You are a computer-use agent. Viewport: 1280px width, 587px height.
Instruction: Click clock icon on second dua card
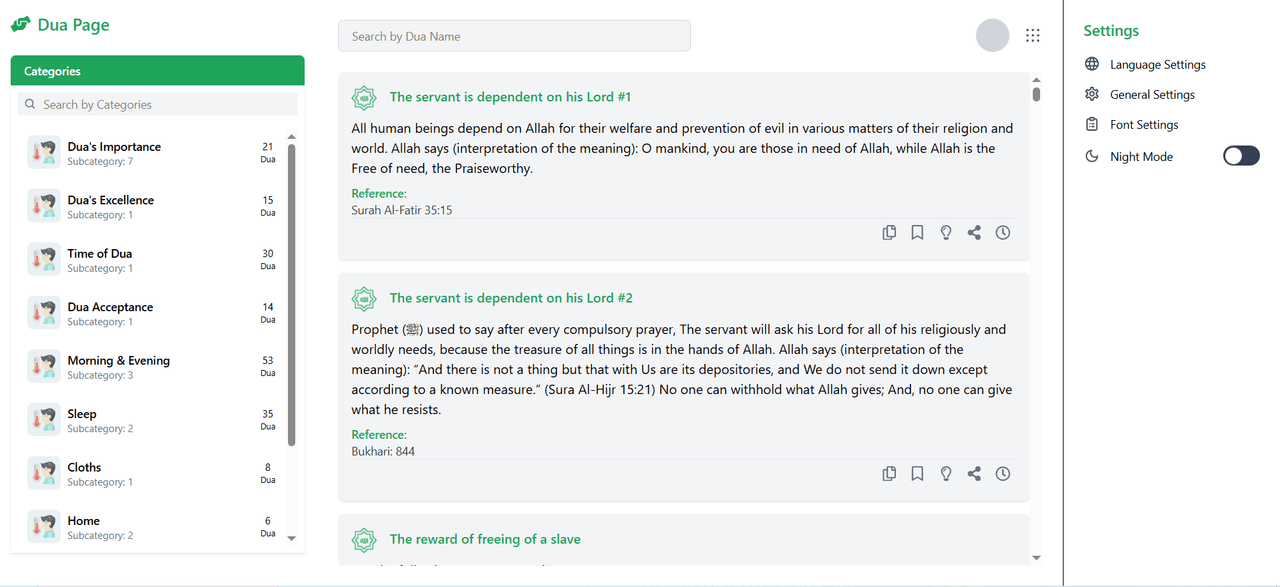coord(1003,474)
